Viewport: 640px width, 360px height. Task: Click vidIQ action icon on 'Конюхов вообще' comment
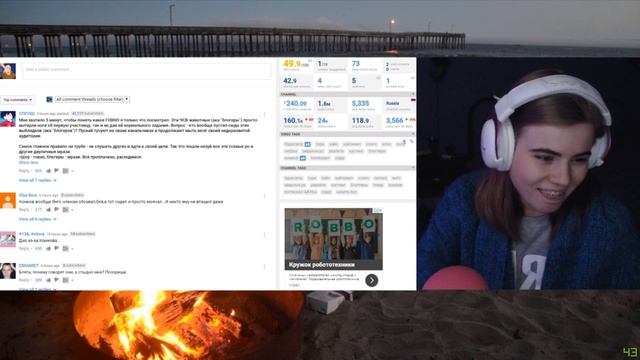click(x=65, y=209)
